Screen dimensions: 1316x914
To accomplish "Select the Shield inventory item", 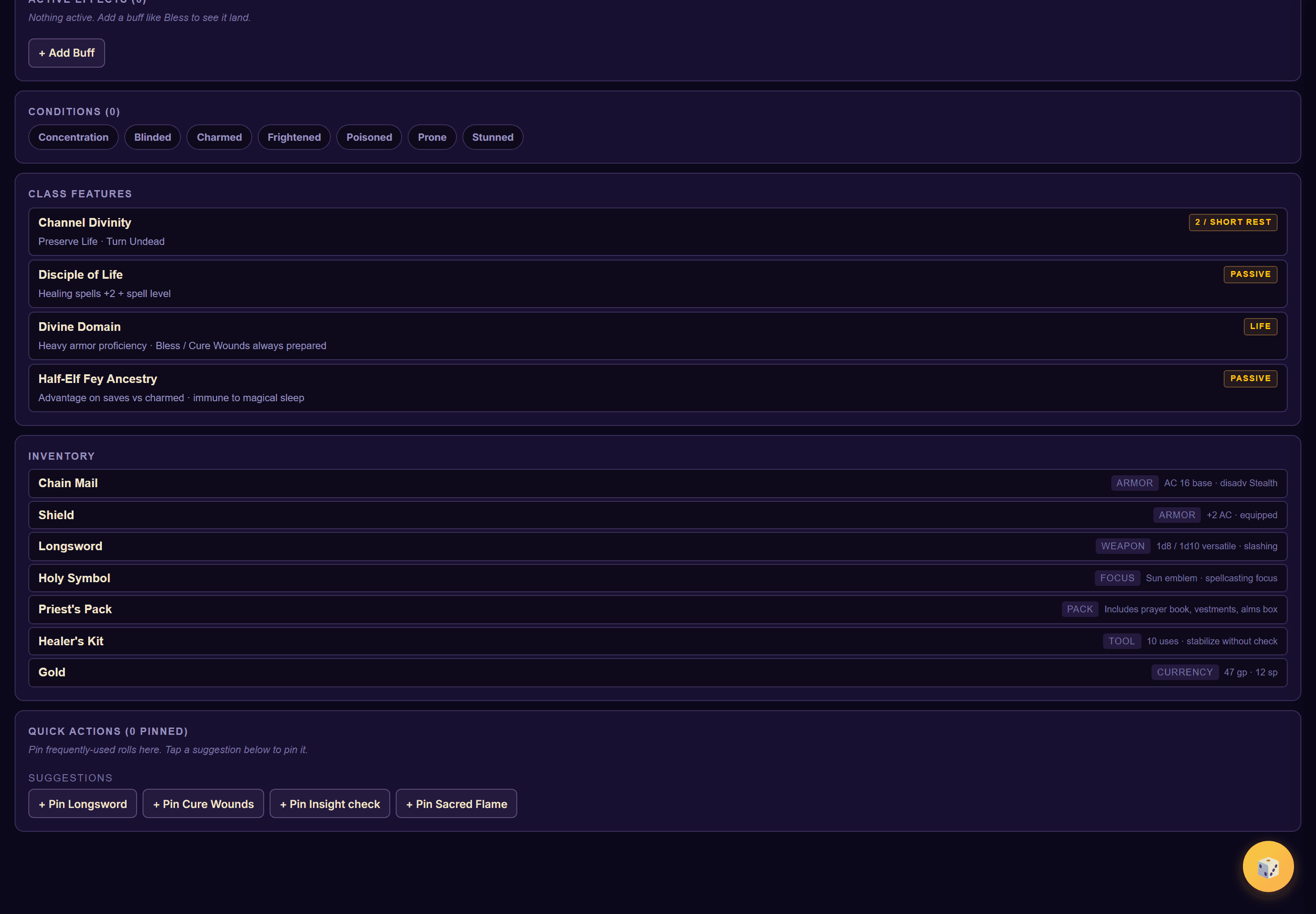I will (658, 515).
